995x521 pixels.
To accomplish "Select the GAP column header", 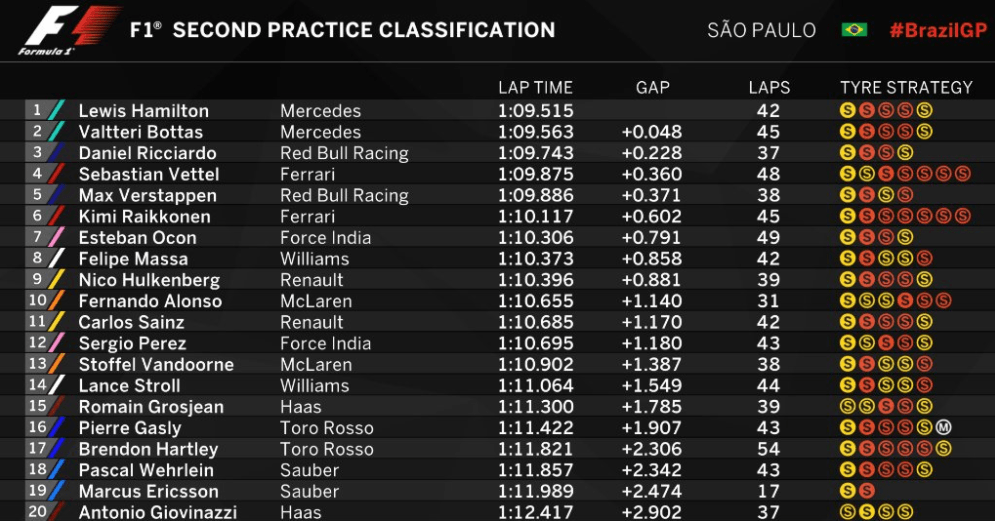I will pos(652,88).
